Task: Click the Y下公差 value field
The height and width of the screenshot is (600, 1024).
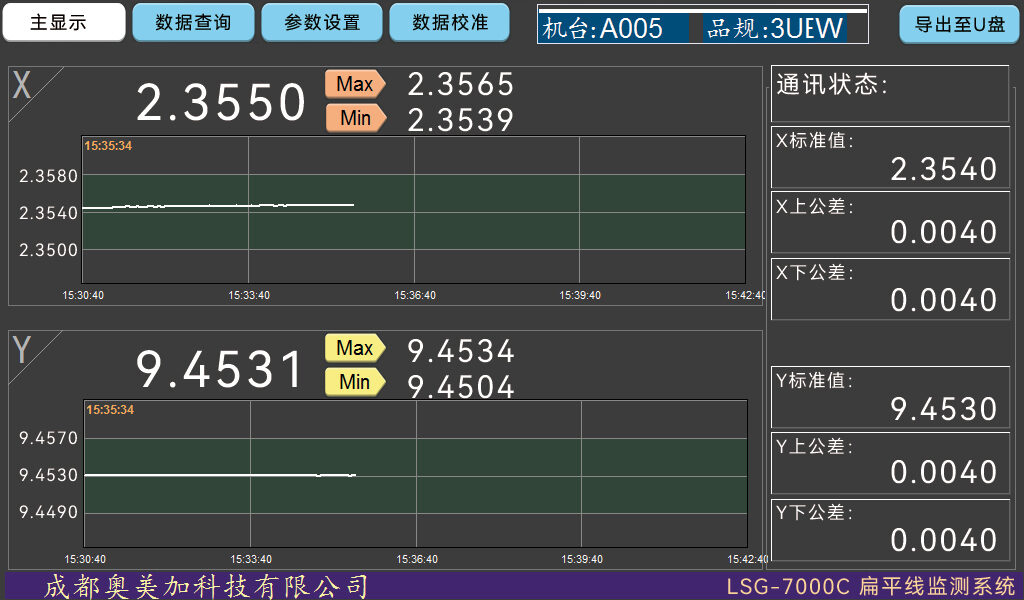Action: click(x=890, y=529)
